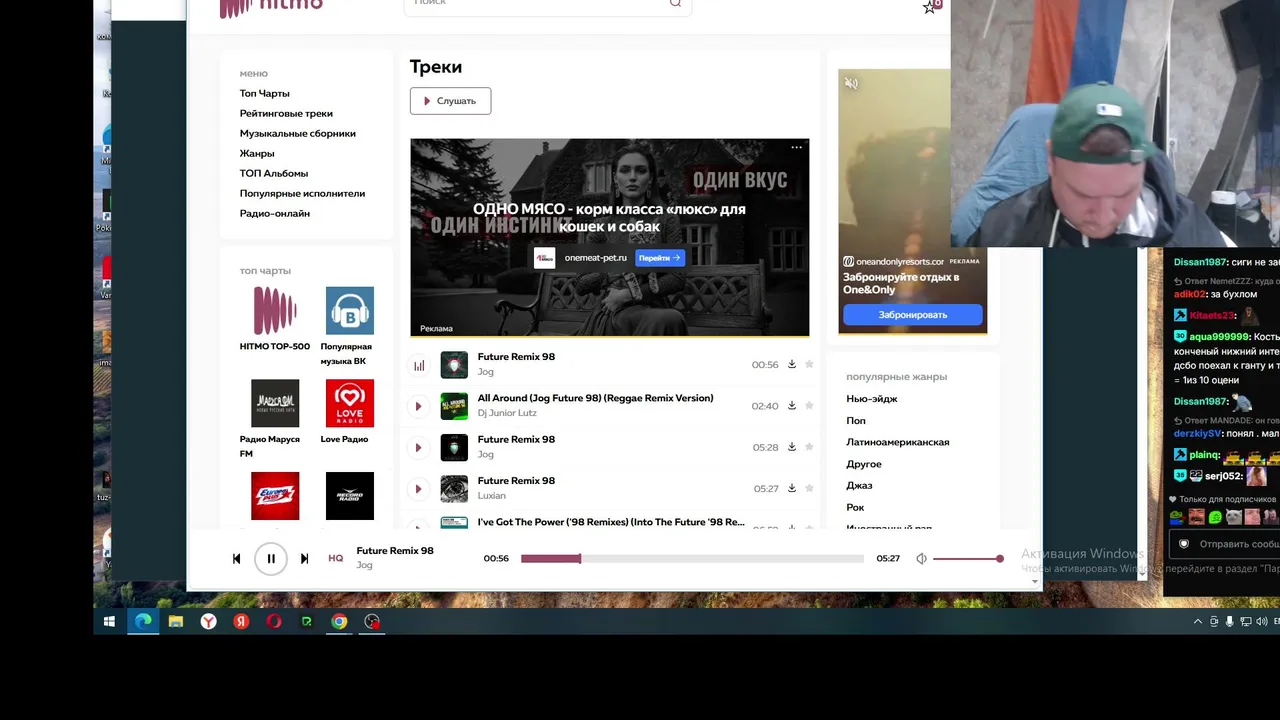Select Поп genre
Viewport: 1280px width, 720px height.
(856, 421)
